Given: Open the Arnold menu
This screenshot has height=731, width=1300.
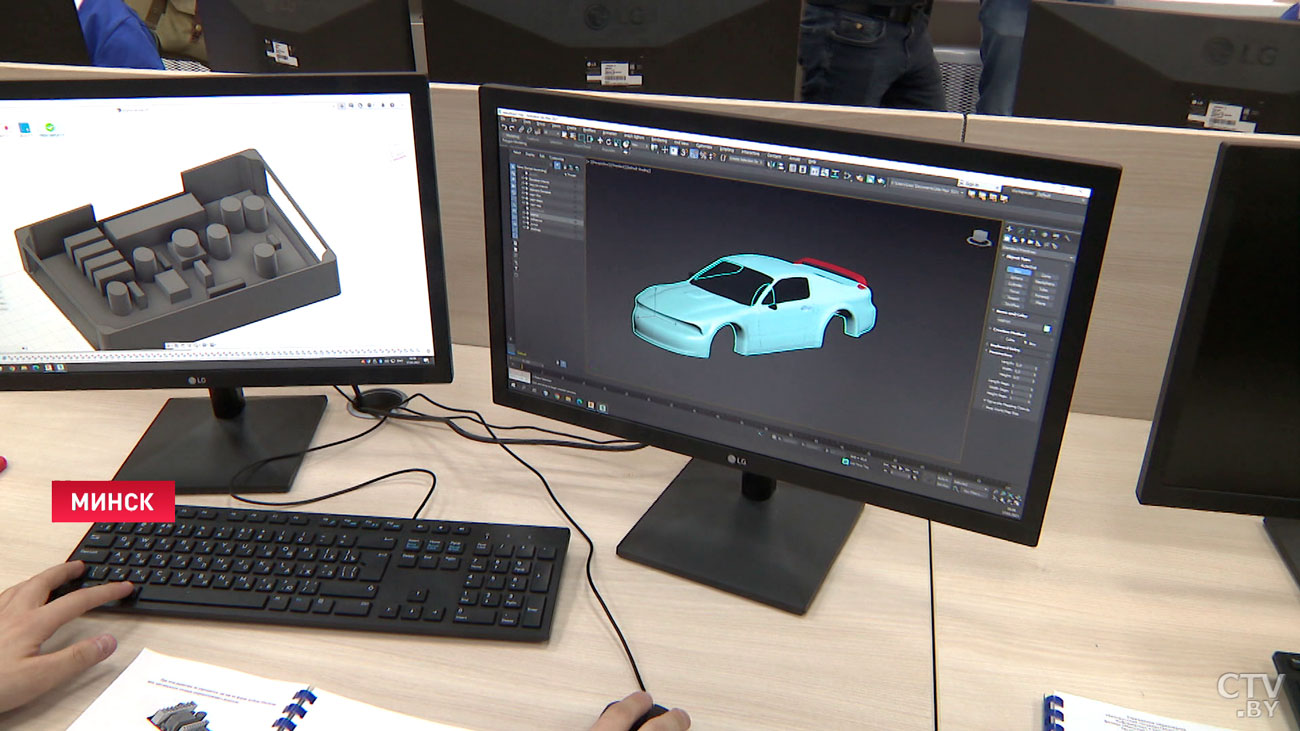Looking at the screenshot, I should (x=794, y=159).
